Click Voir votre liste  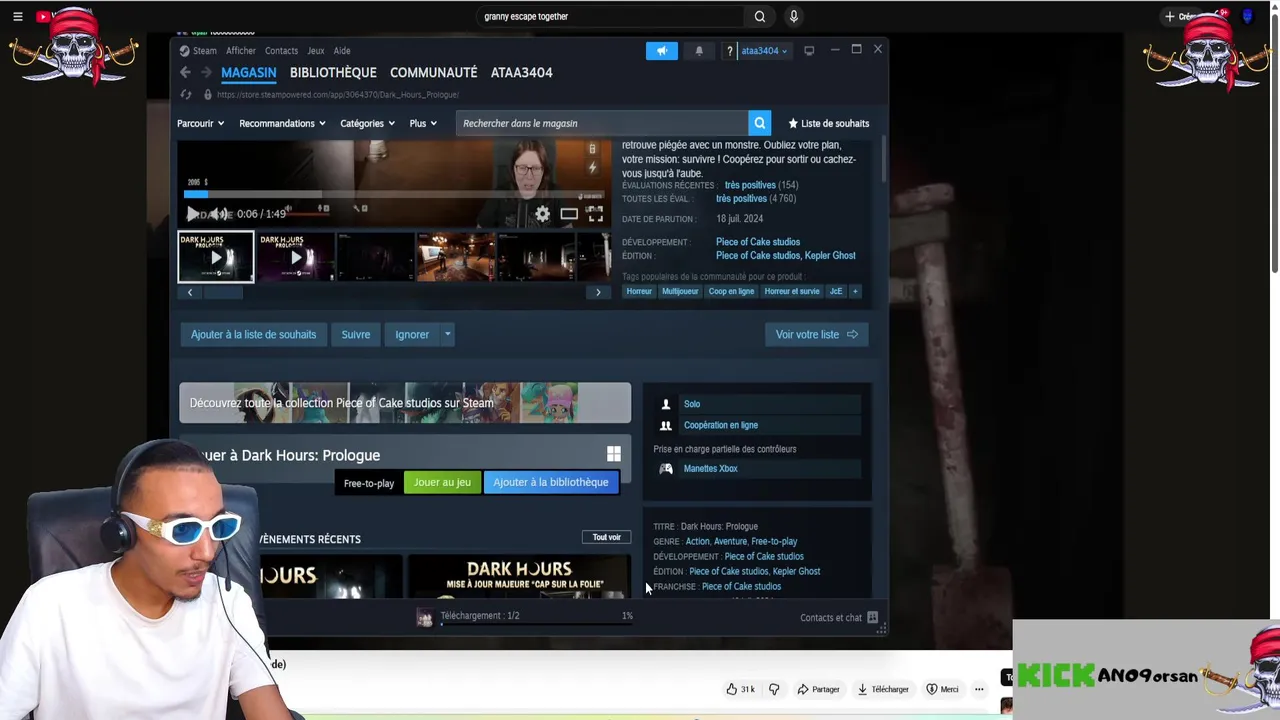(817, 334)
